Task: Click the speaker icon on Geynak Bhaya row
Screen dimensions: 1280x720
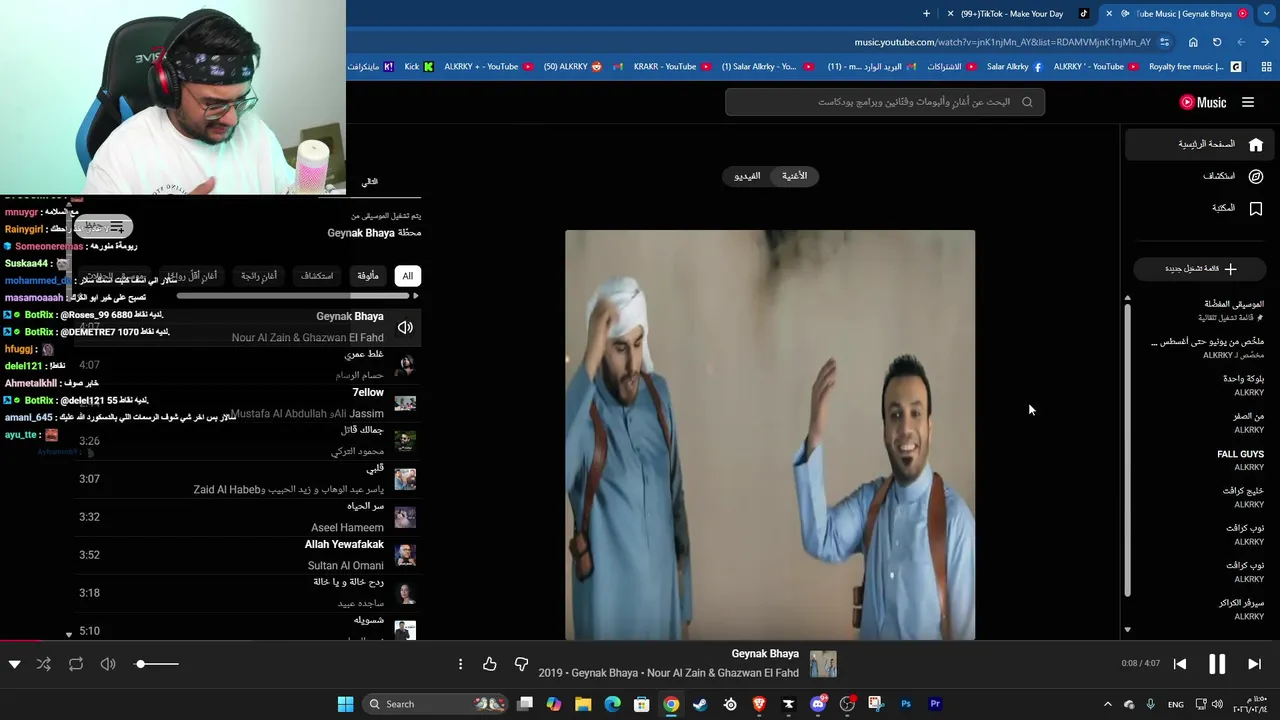Action: pyautogui.click(x=405, y=327)
